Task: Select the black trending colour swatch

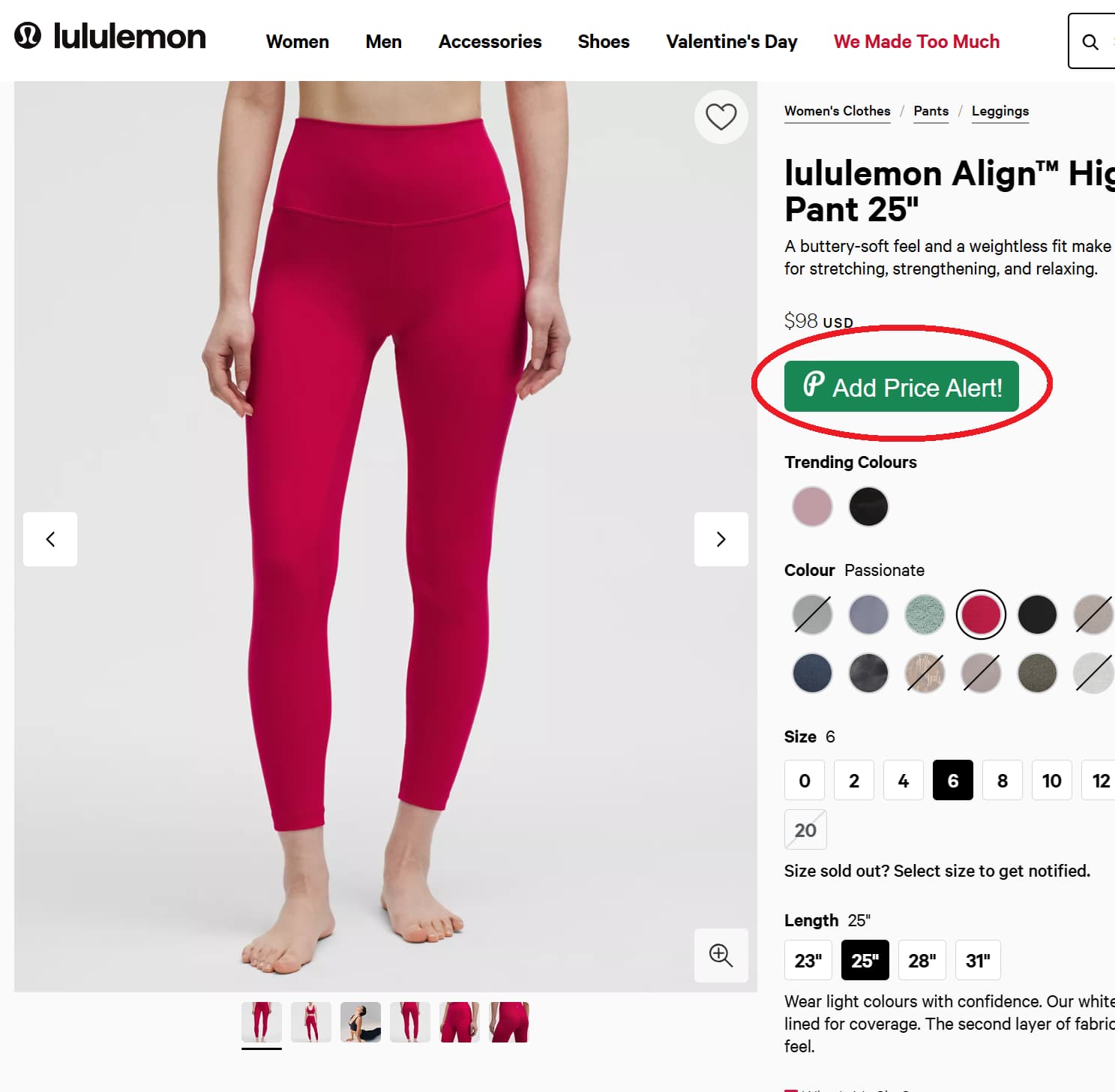Action: tap(868, 506)
